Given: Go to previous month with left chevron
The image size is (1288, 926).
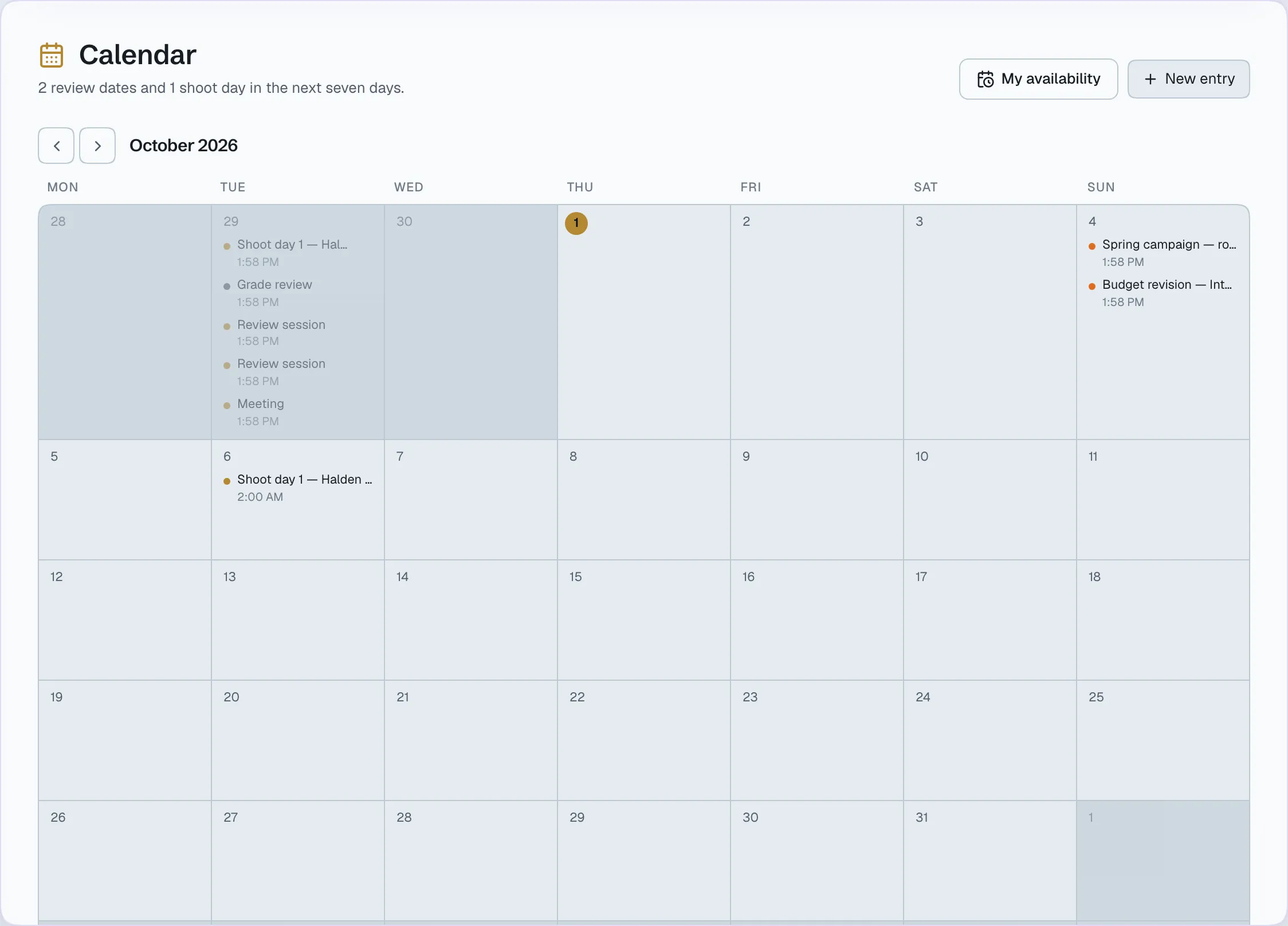Looking at the screenshot, I should pos(56,146).
